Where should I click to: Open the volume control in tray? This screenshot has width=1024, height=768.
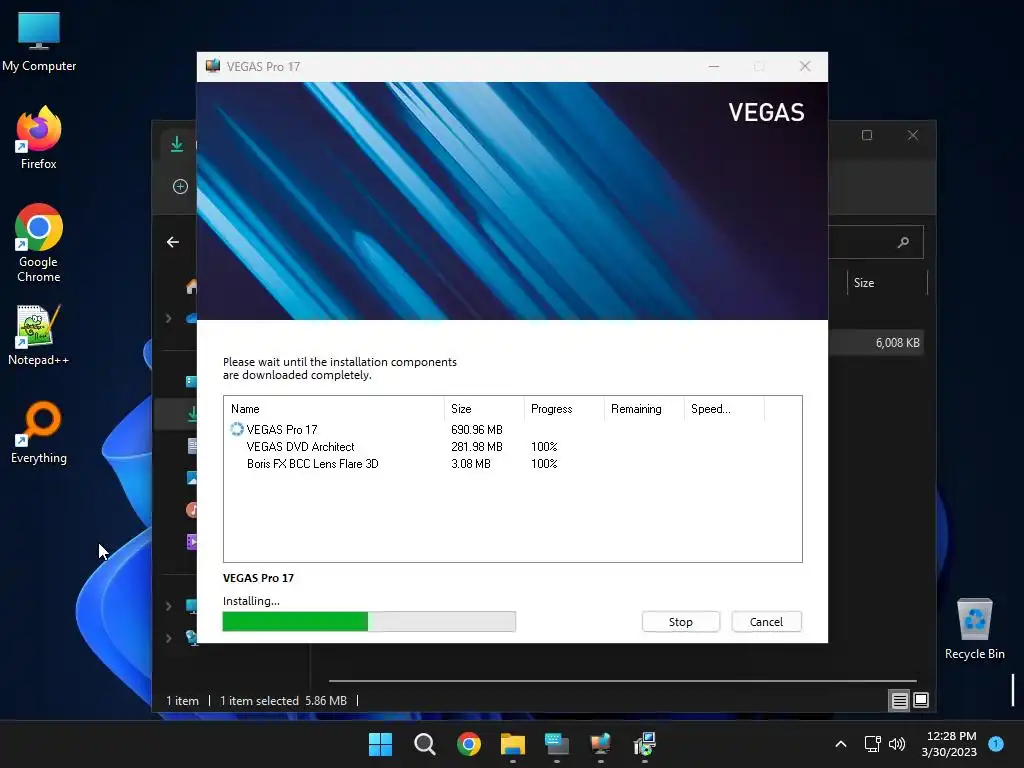click(x=897, y=744)
